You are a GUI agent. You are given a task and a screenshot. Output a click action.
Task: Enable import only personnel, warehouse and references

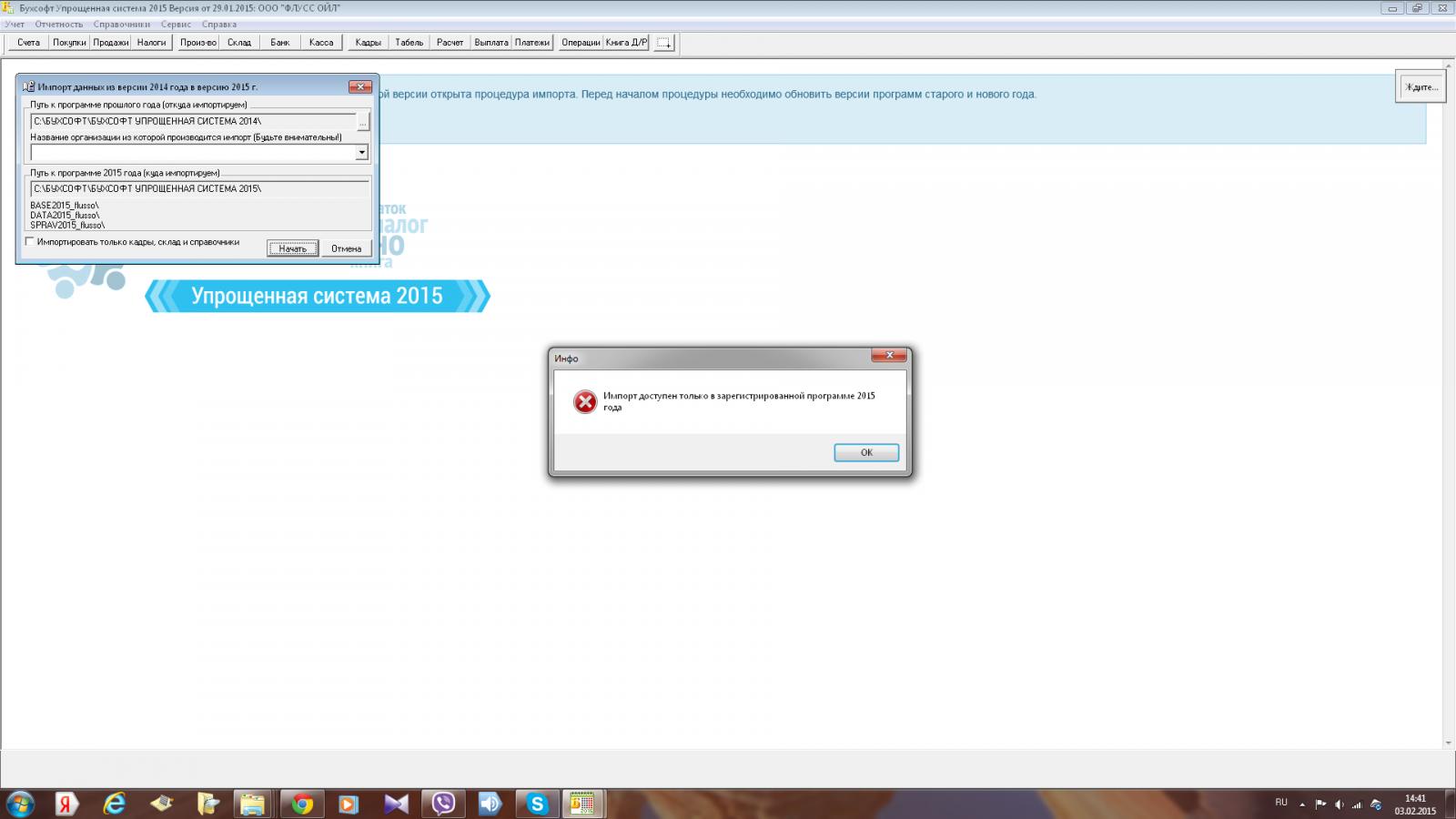pos(31,242)
